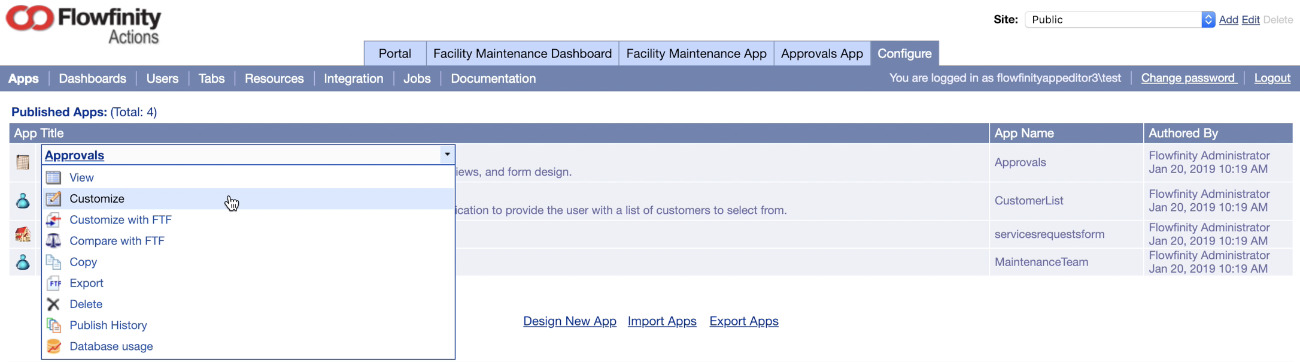Open Users in the navigation bar
This screenshot has width=1300, height=362.
point(162,79)
